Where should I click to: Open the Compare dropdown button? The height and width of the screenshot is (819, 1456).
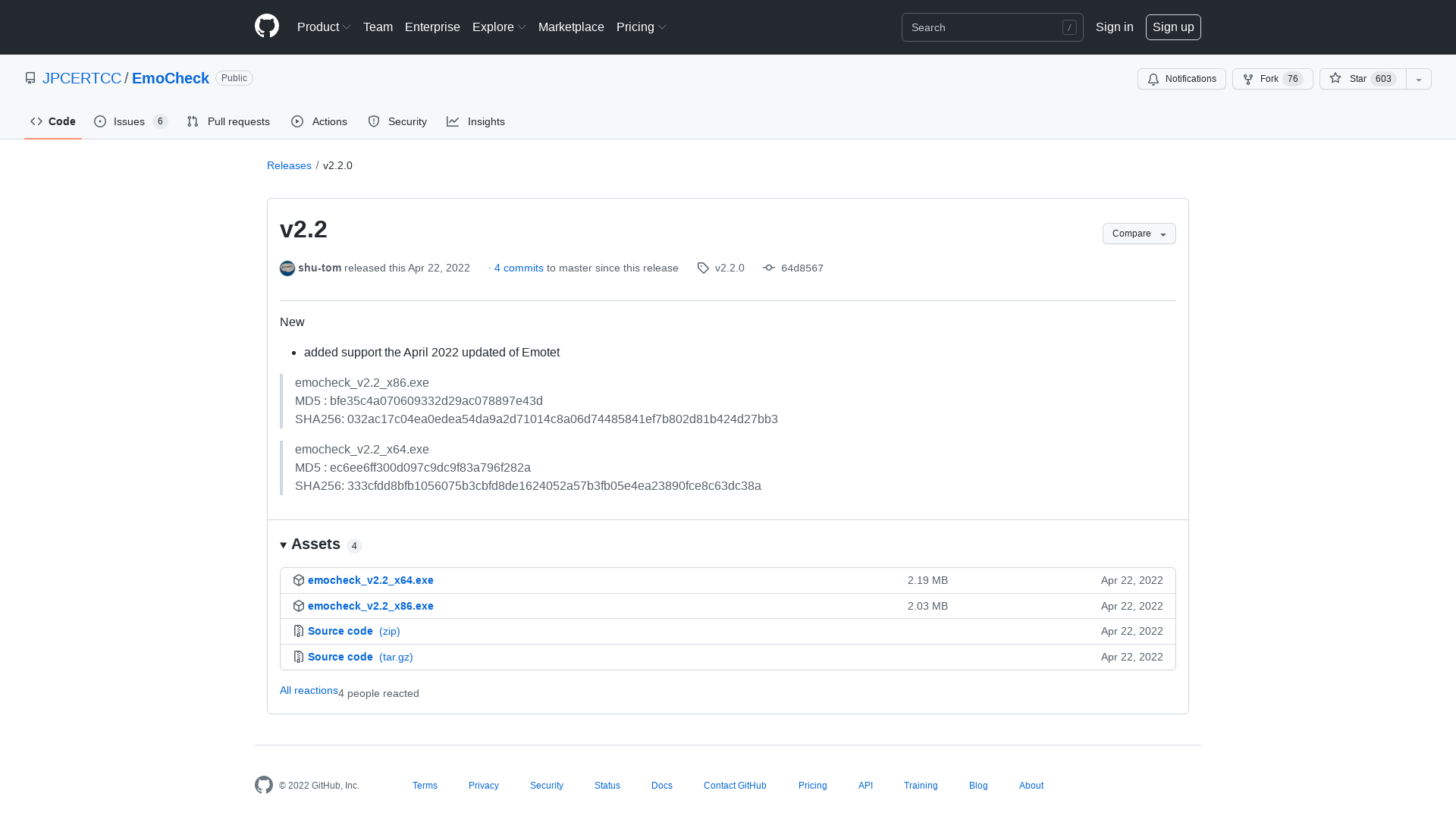1139,234
